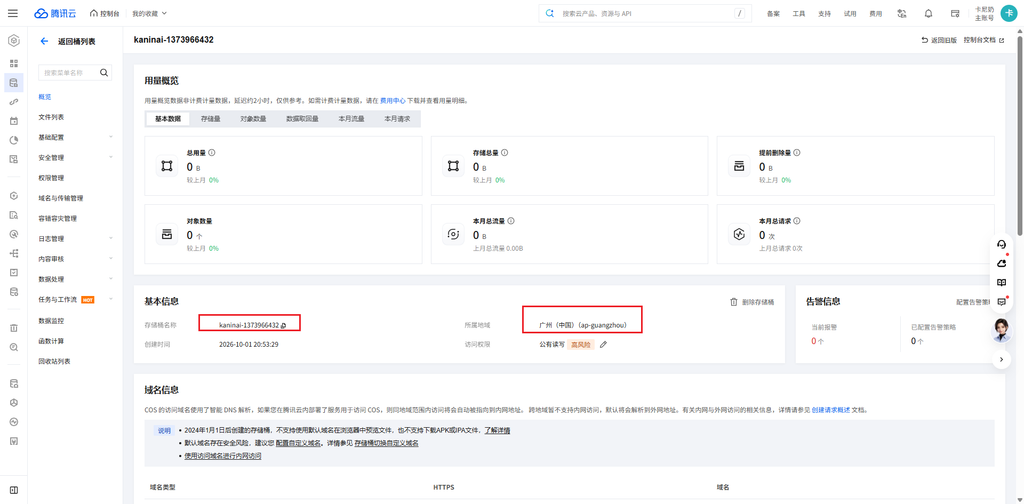Click the info icon next to 存储总量

point(504,152)
